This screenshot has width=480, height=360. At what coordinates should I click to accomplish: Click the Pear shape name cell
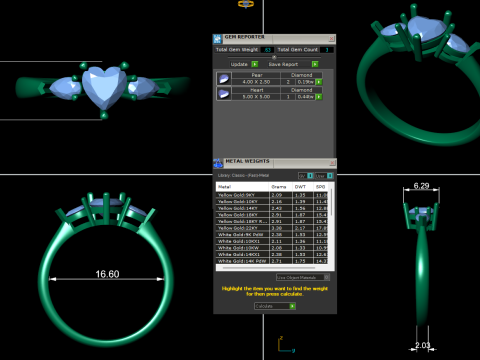tap(256, 75)
